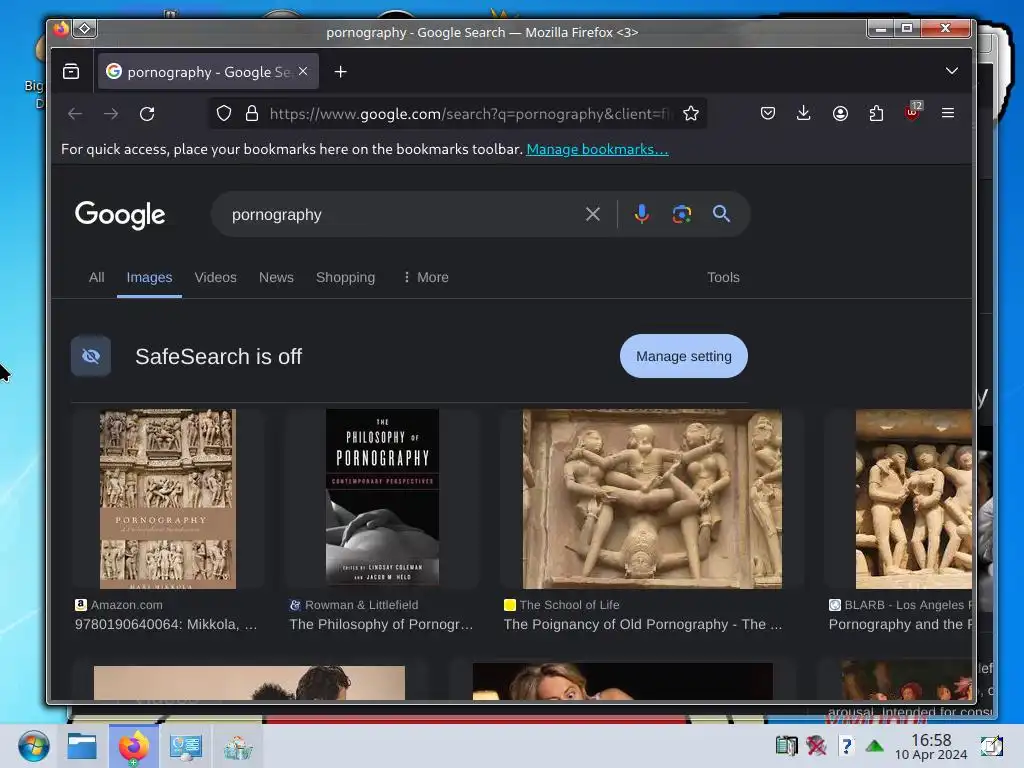Open The School of Life source link
Viewport: 1024px width, 768px height.
point(562,605)
